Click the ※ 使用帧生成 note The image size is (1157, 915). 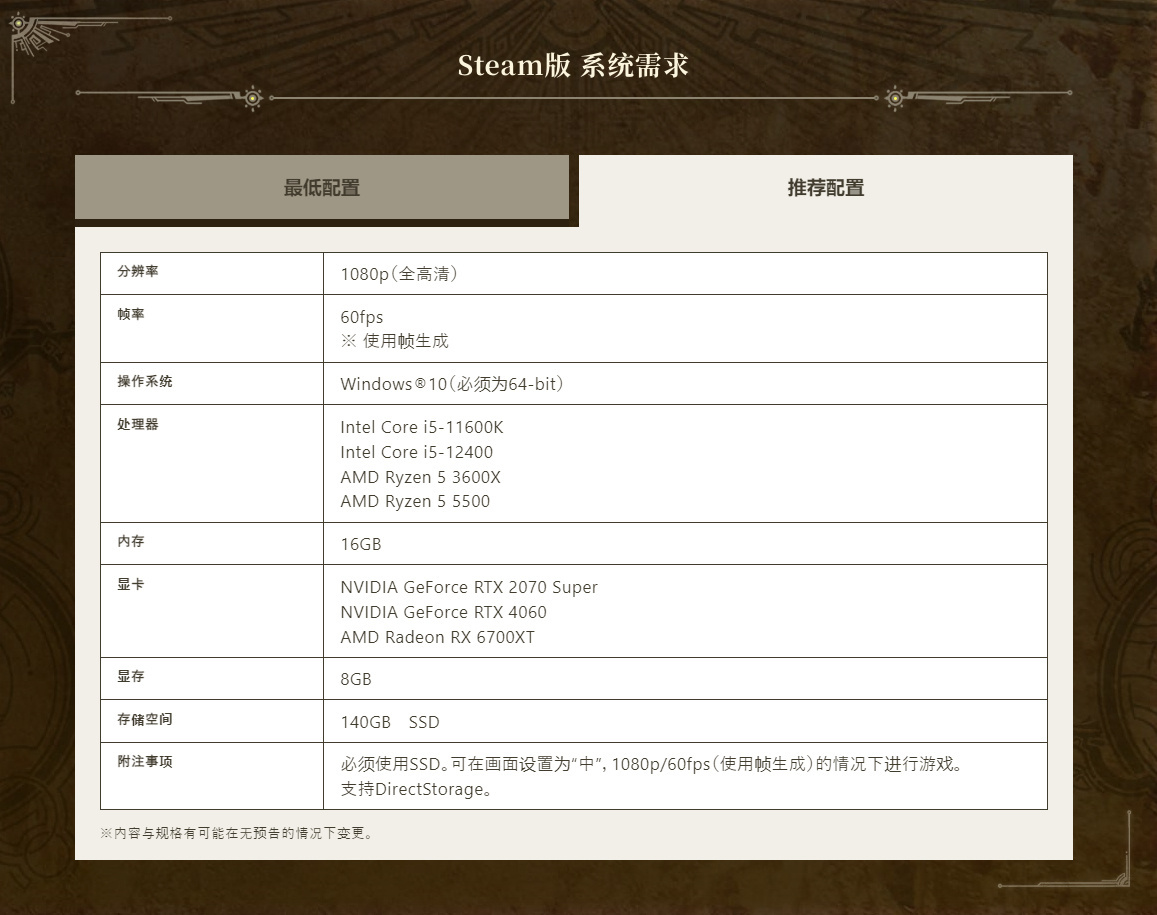click(394, 341)
